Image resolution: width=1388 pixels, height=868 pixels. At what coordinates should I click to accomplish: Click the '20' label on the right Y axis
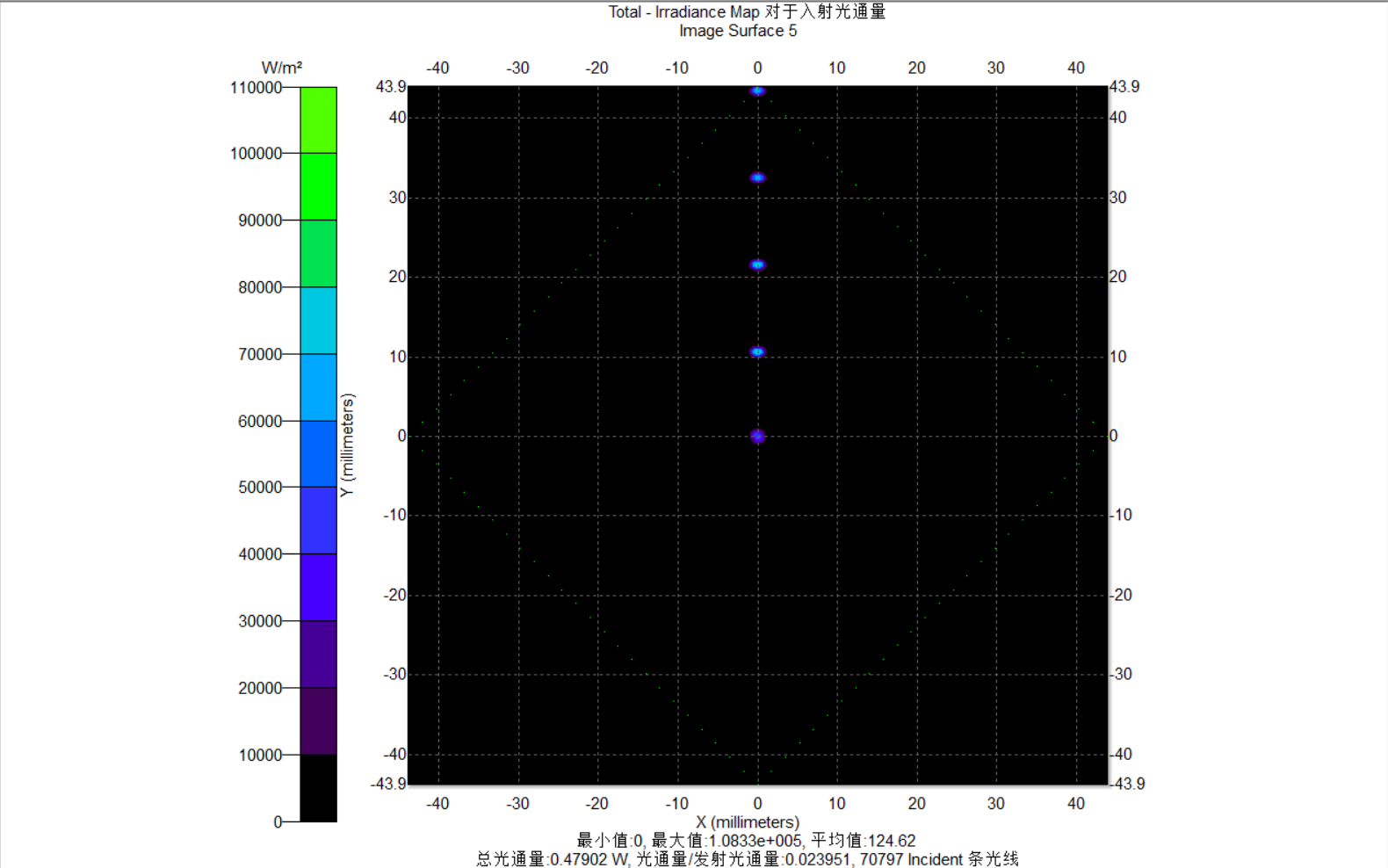[x=1117, y=277]
